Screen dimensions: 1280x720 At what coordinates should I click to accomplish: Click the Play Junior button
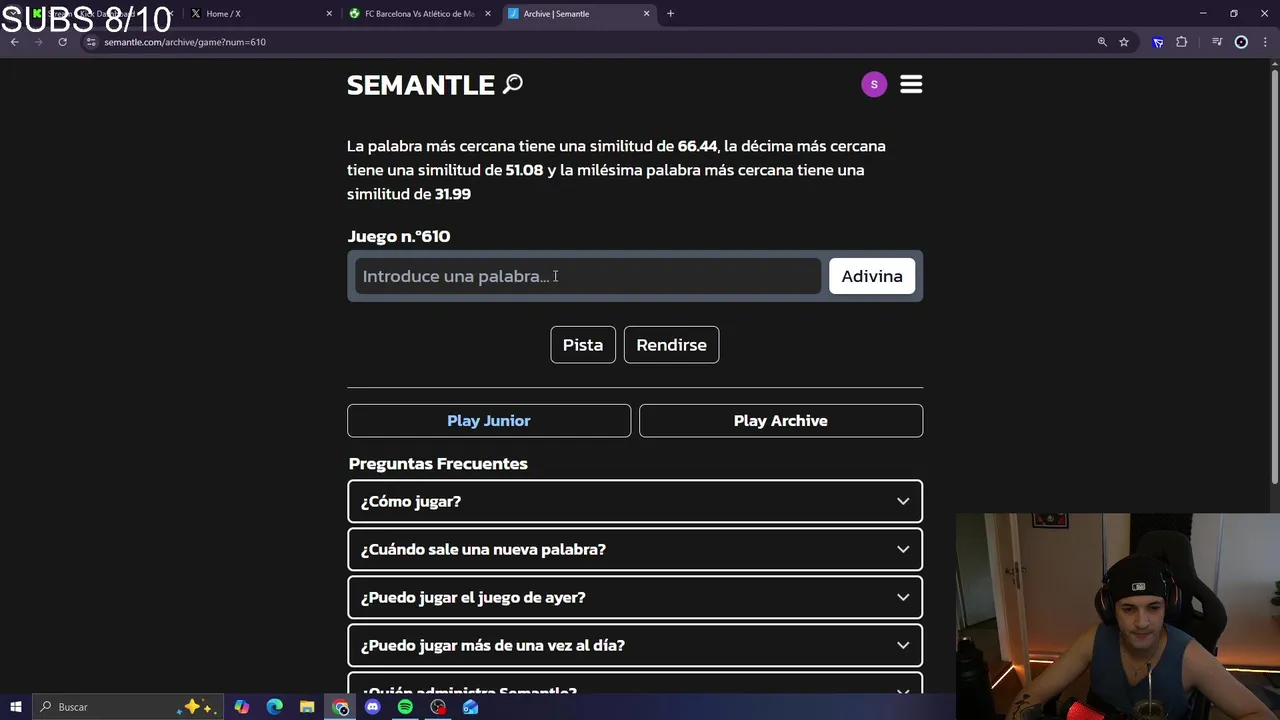(489, 421)
